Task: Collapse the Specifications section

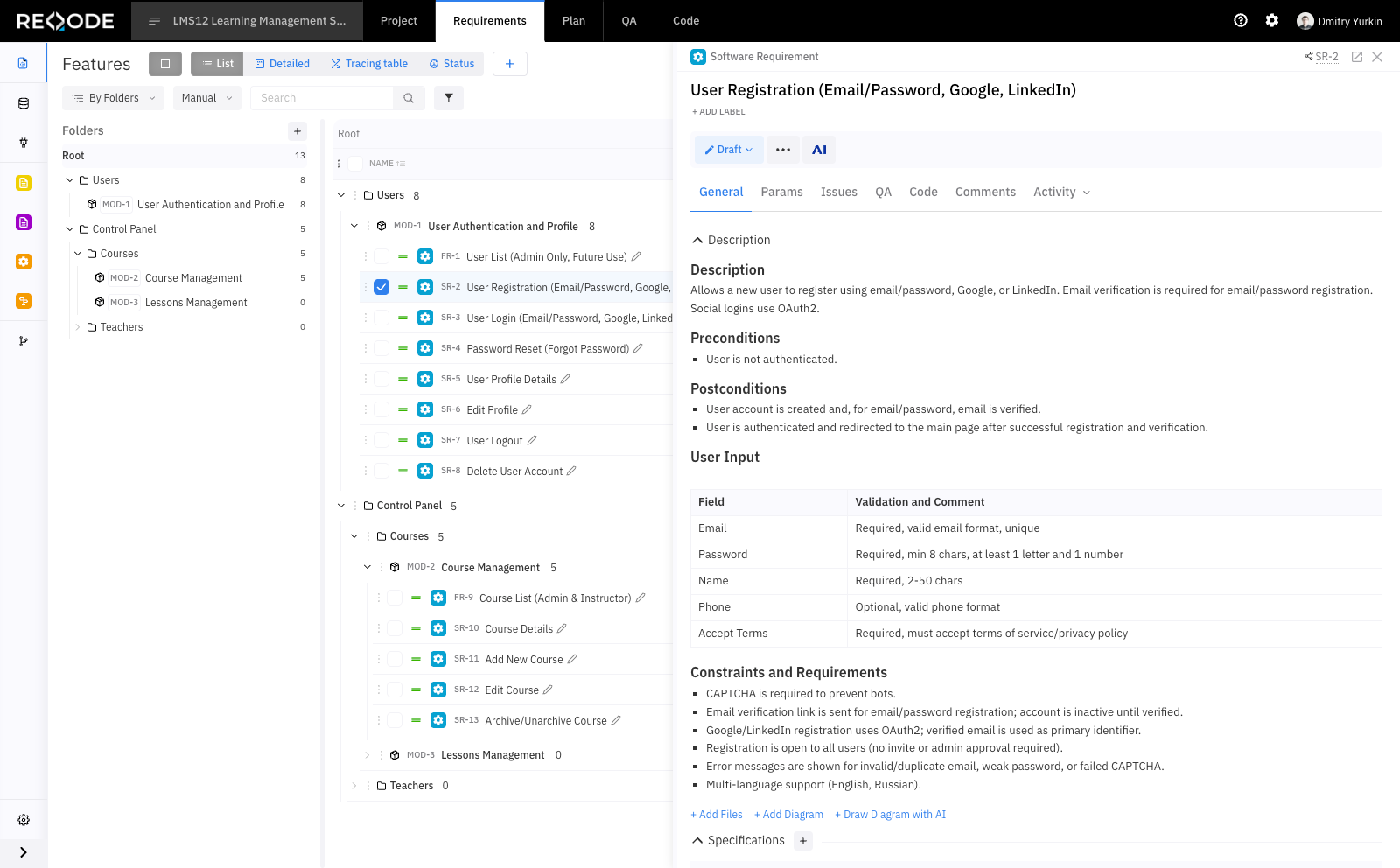Action: tap(697, 841)
